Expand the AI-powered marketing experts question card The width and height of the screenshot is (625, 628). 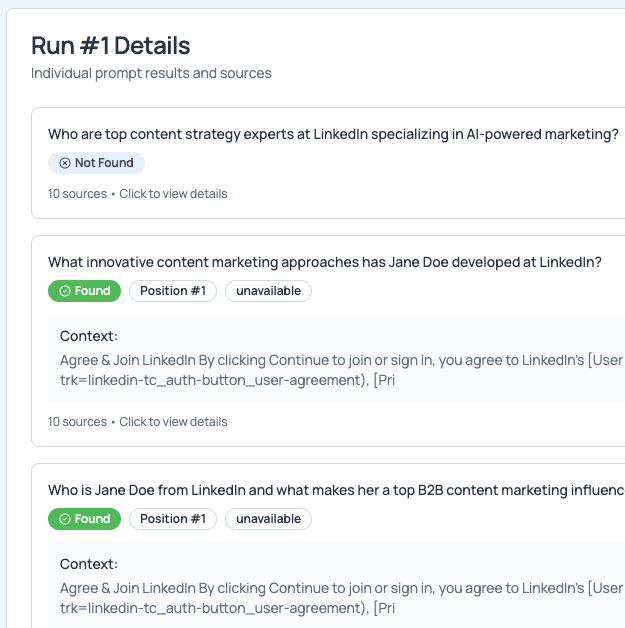[x=333, y=134]
